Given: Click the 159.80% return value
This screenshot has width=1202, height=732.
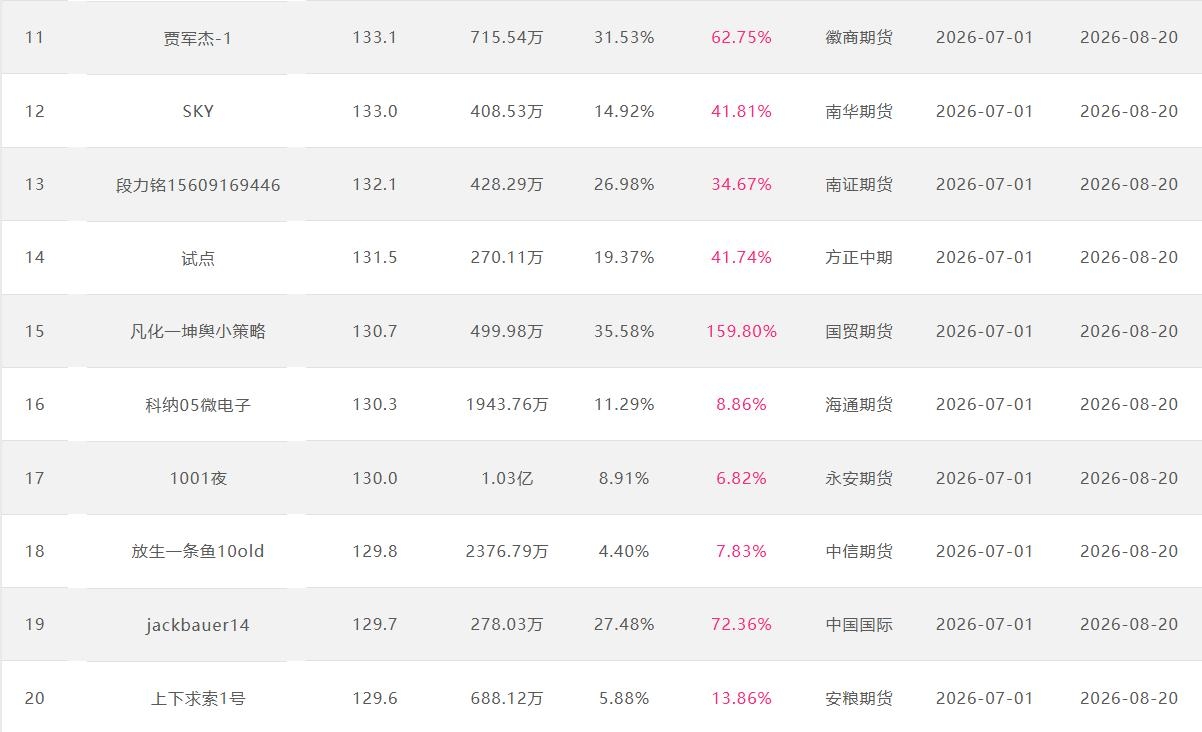Looking at the screenshot, I should (x=741, y=331).
